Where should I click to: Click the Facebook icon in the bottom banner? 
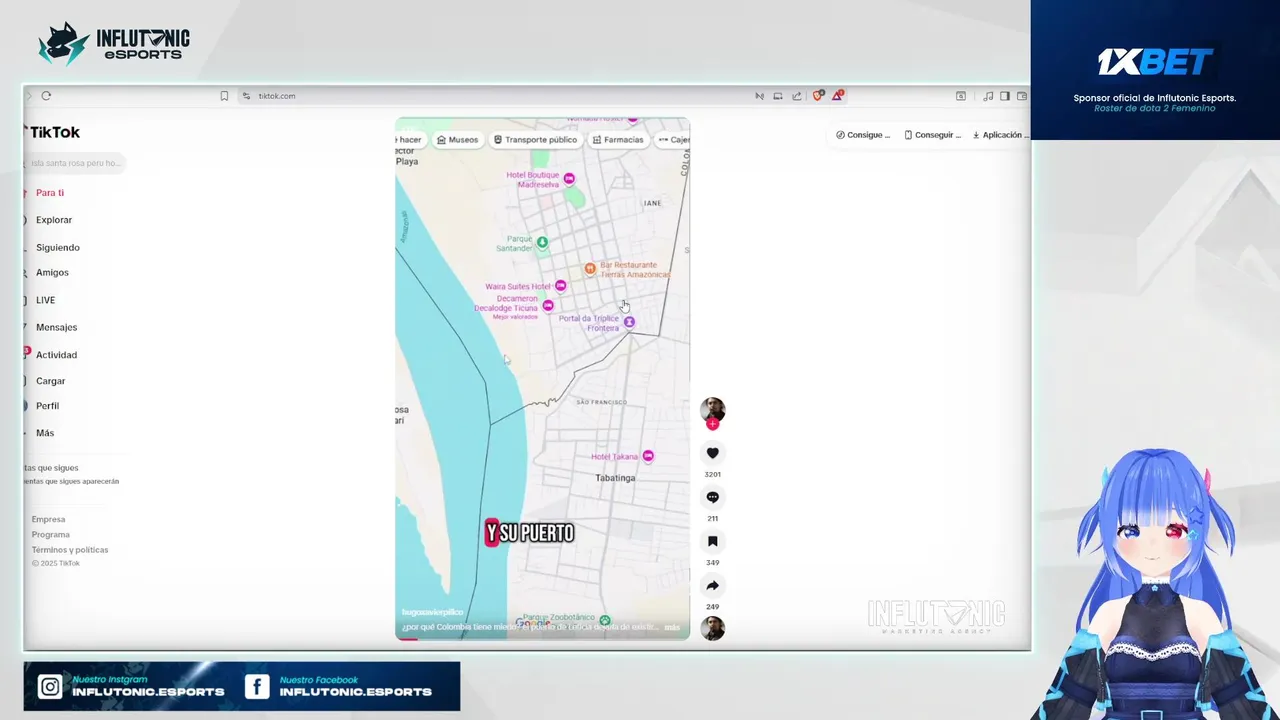(x=257, y=686)
